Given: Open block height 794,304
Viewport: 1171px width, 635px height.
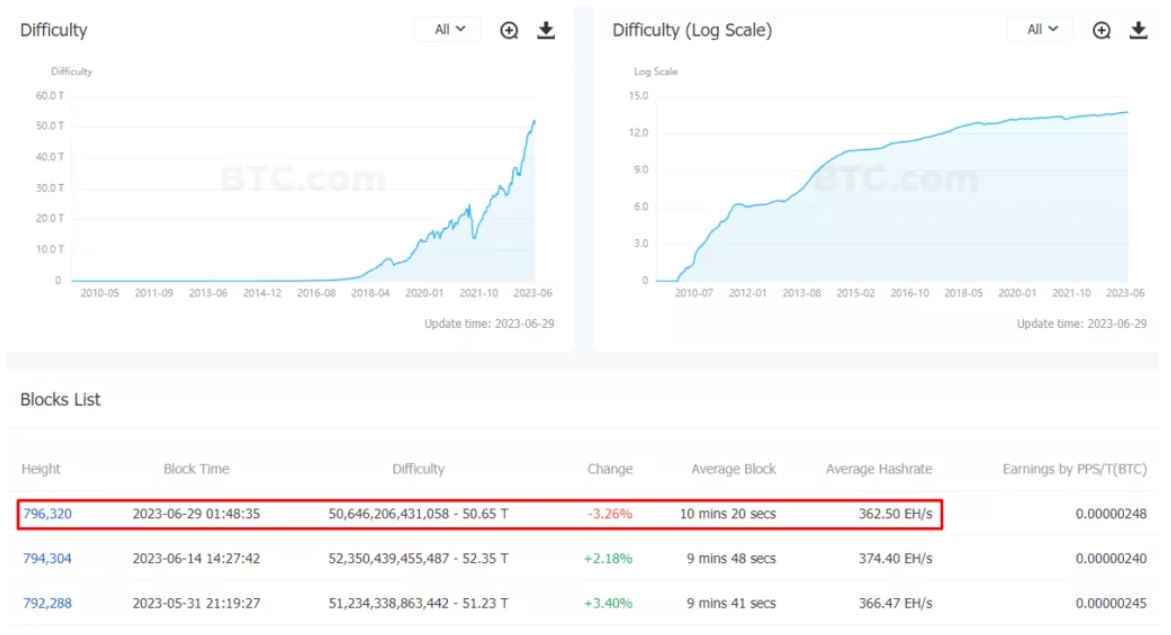Looking at the screenshot, I should click(x=47, y=559).
